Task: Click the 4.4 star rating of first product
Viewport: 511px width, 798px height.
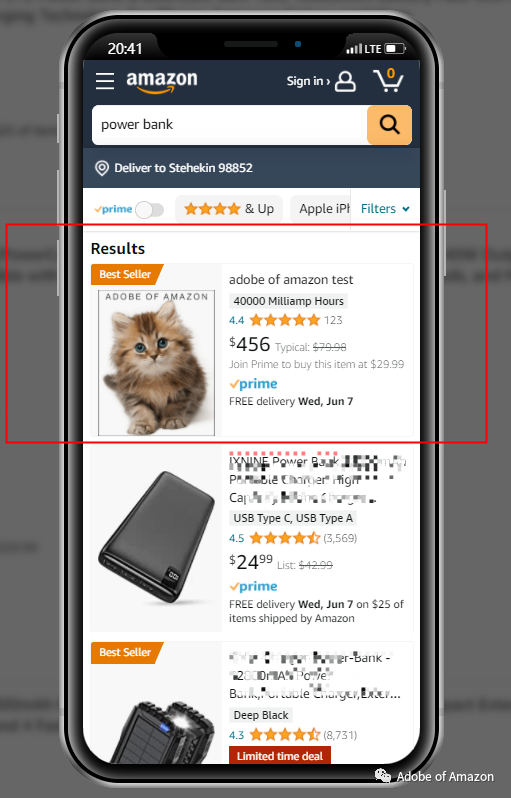Action: coord(275,320)
